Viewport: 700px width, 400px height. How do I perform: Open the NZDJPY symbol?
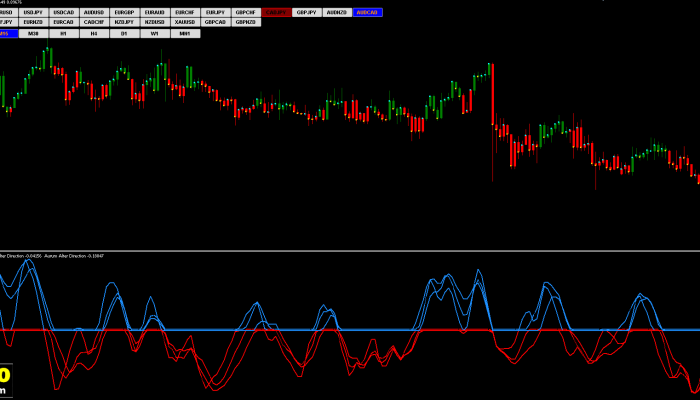[x=124, y=22]
